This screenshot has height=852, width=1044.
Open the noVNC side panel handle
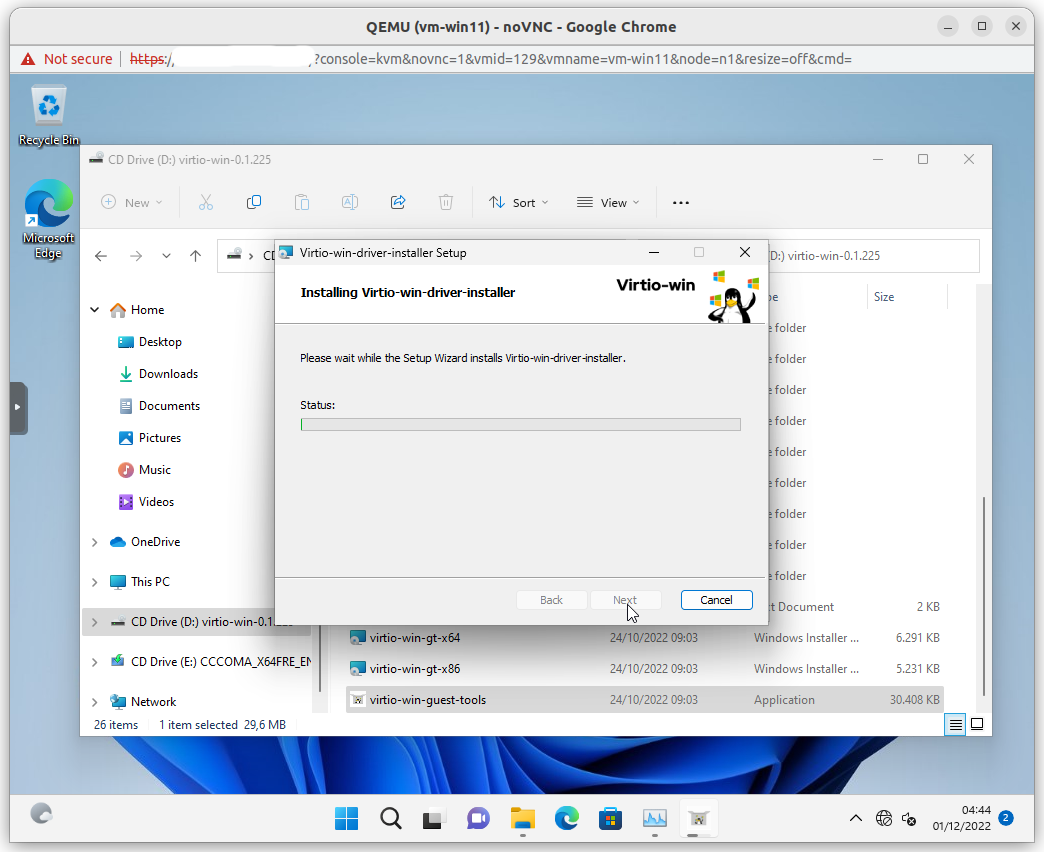(x=18, y=408)
